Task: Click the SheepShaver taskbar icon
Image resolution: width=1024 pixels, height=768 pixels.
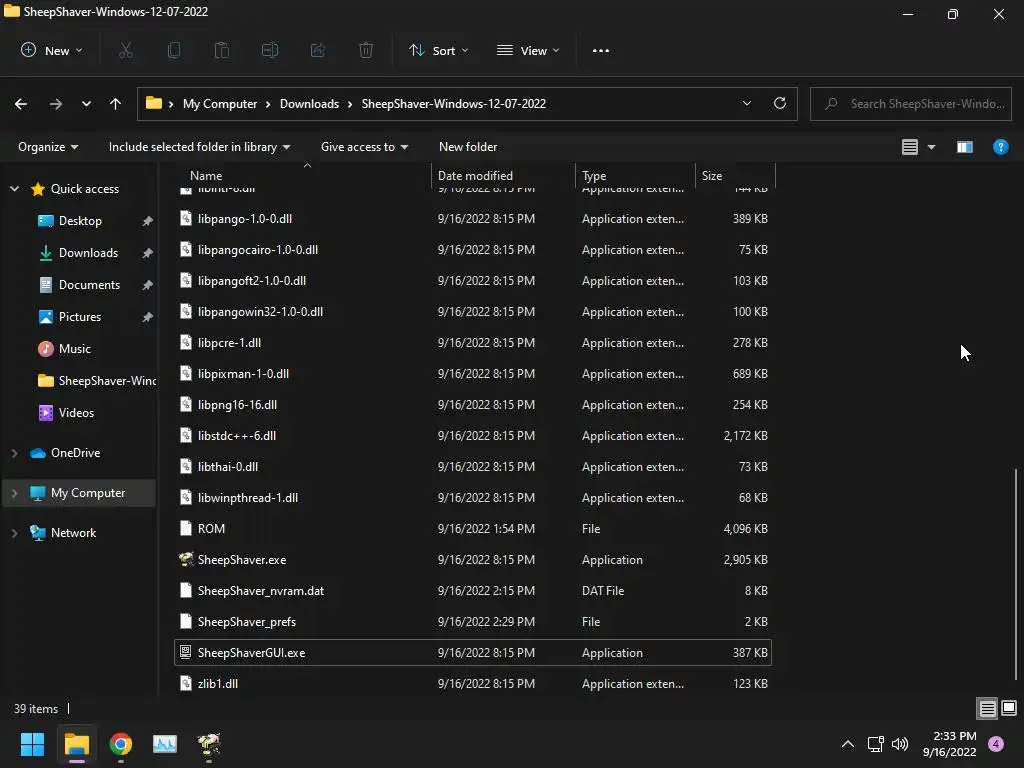Action: (x=209, y=744)
